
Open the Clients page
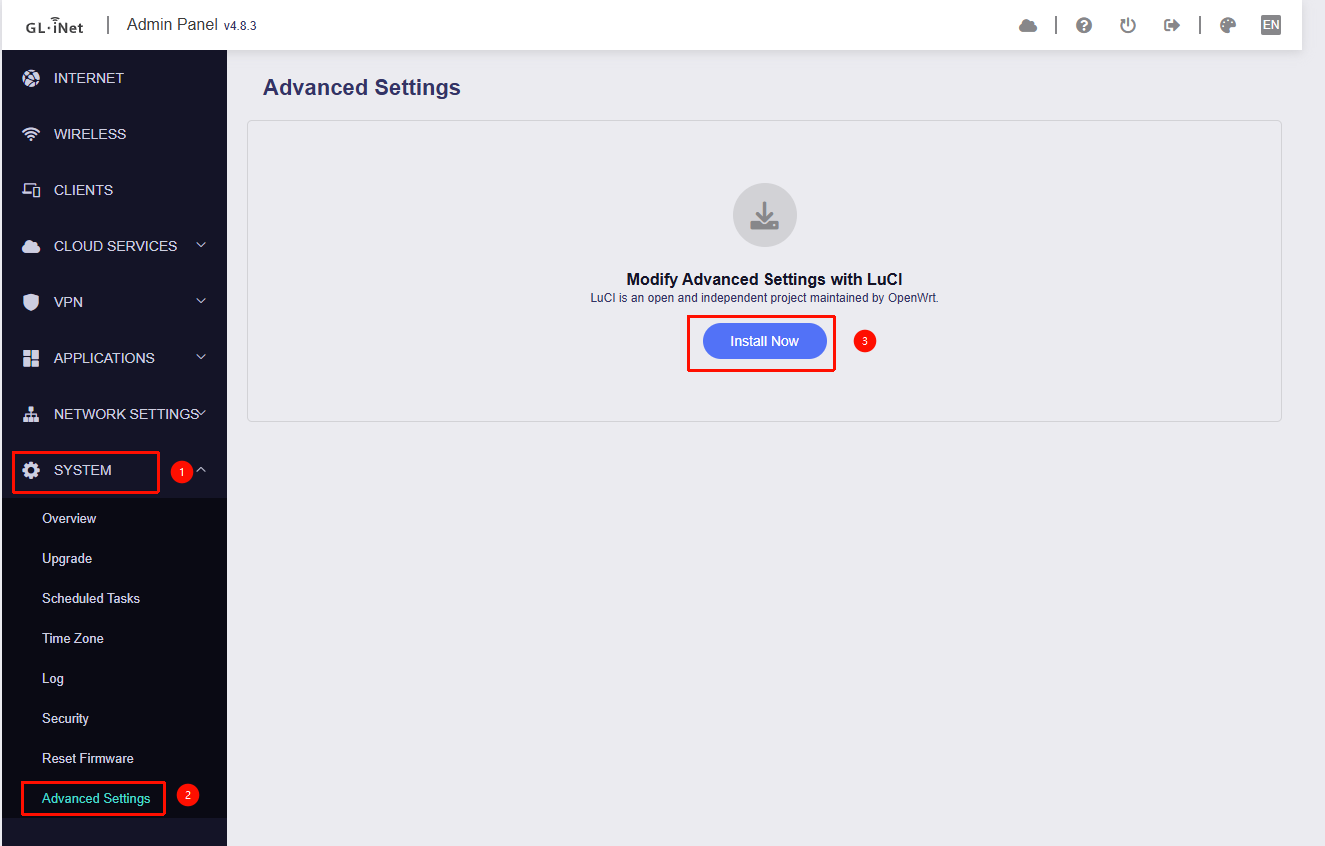tap(83, 190)
